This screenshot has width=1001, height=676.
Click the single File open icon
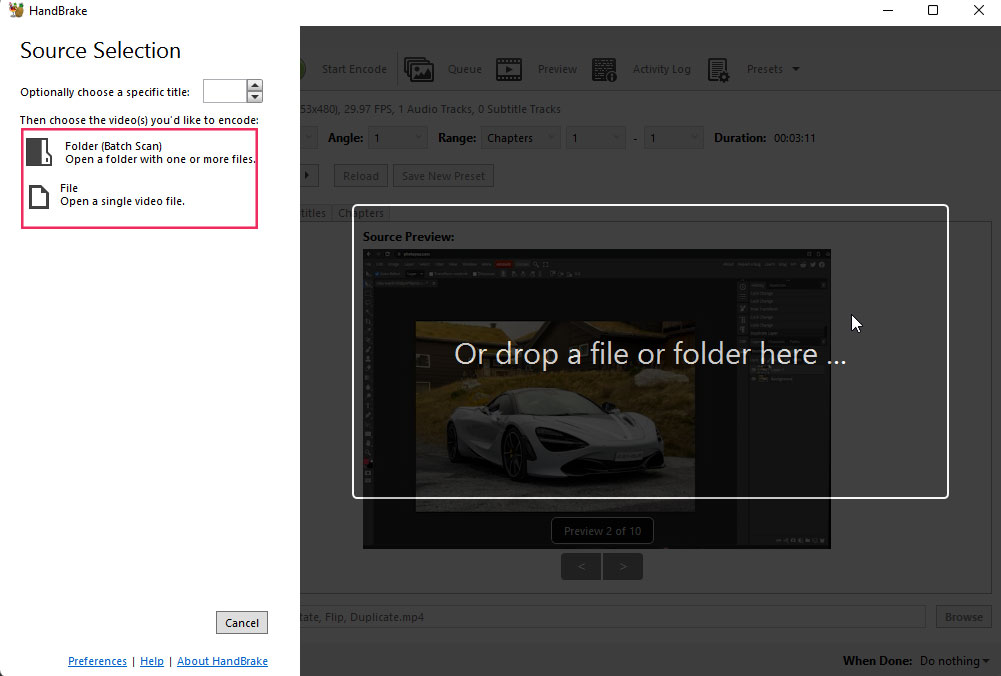tap(39, 196)
